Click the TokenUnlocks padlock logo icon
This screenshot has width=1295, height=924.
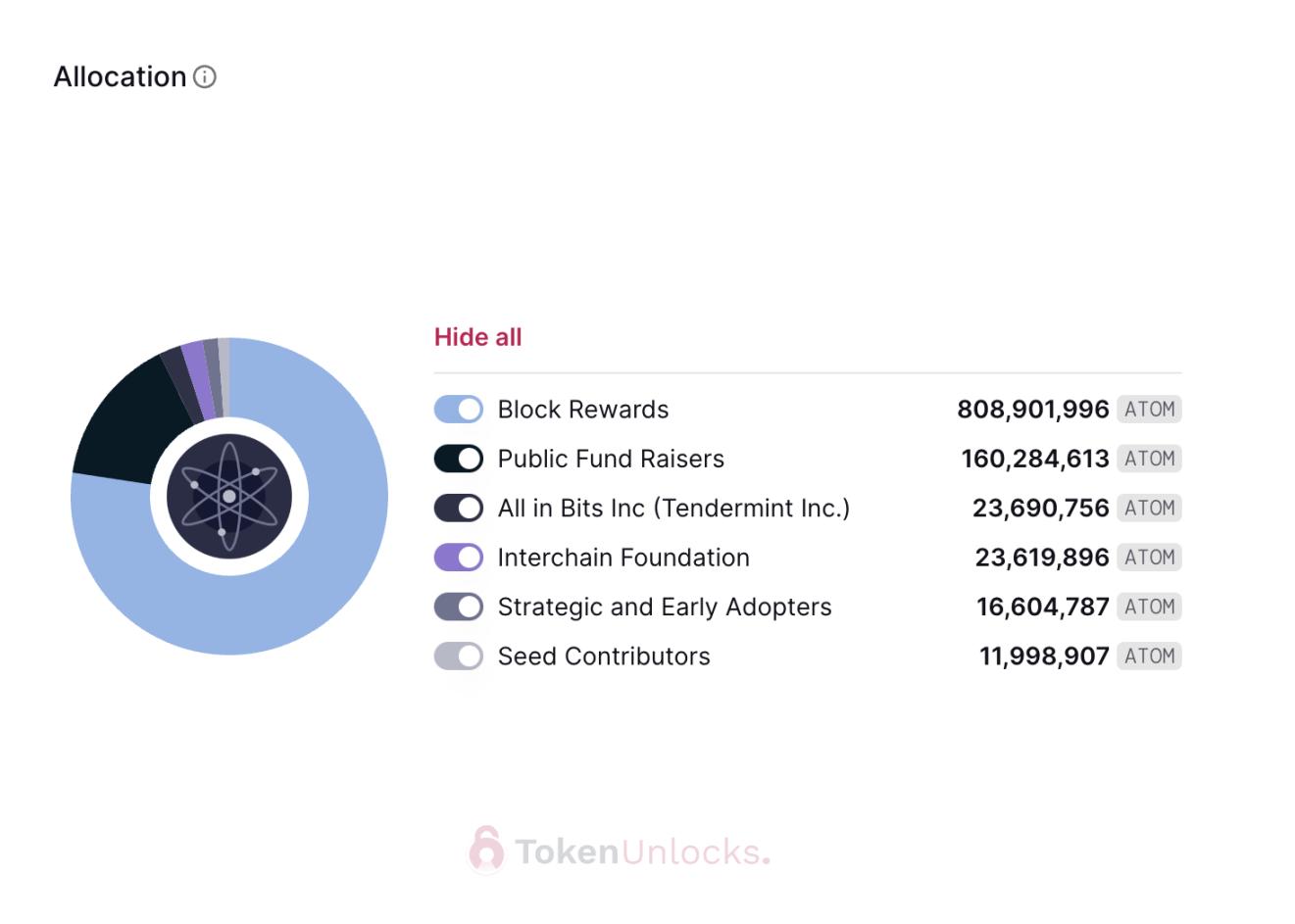[485, 850]
